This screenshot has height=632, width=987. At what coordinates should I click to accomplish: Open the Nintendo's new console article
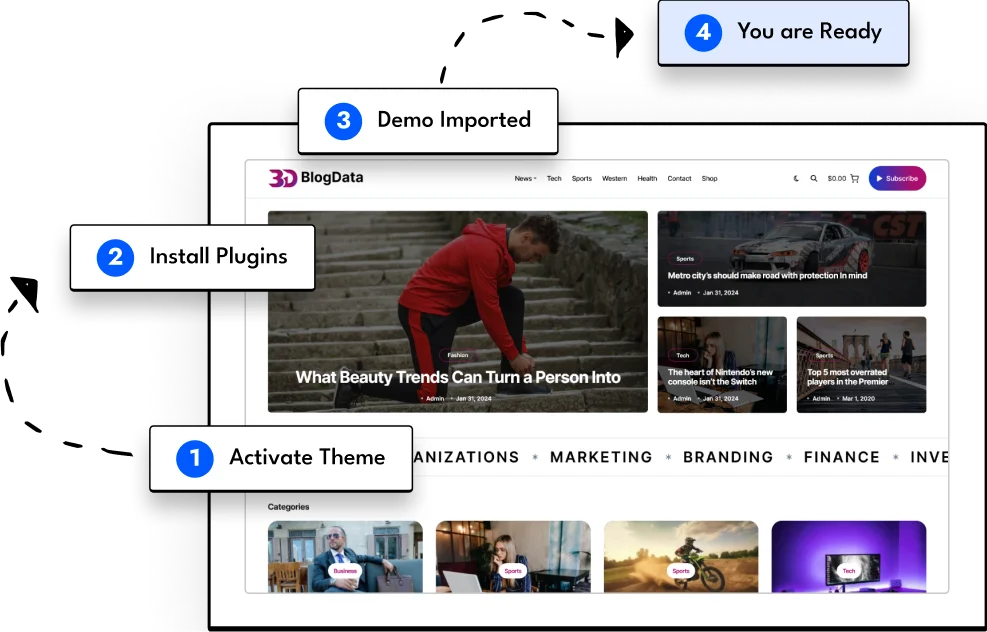(720, 377)
